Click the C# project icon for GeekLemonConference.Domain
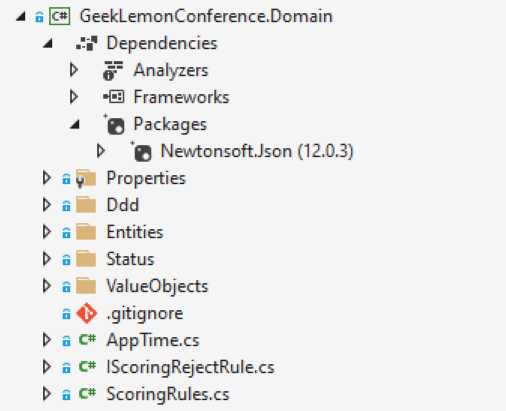The width and height of the screenshot is (506, 411). 60,16
